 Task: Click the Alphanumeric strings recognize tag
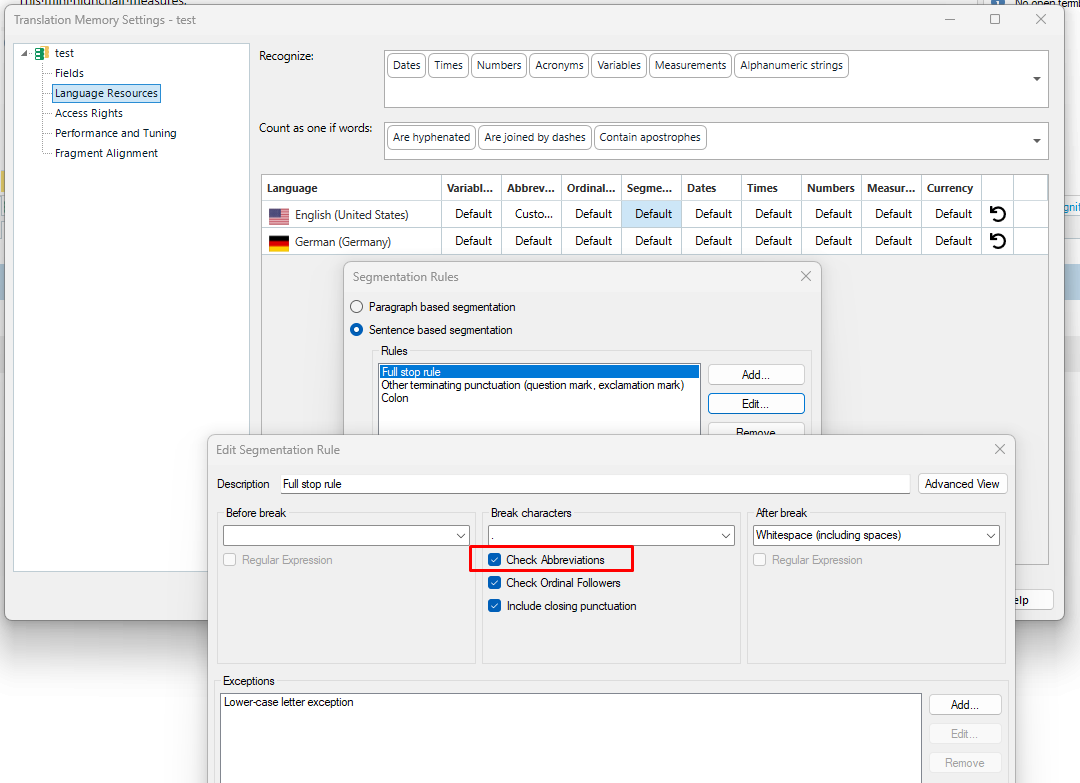791,65
